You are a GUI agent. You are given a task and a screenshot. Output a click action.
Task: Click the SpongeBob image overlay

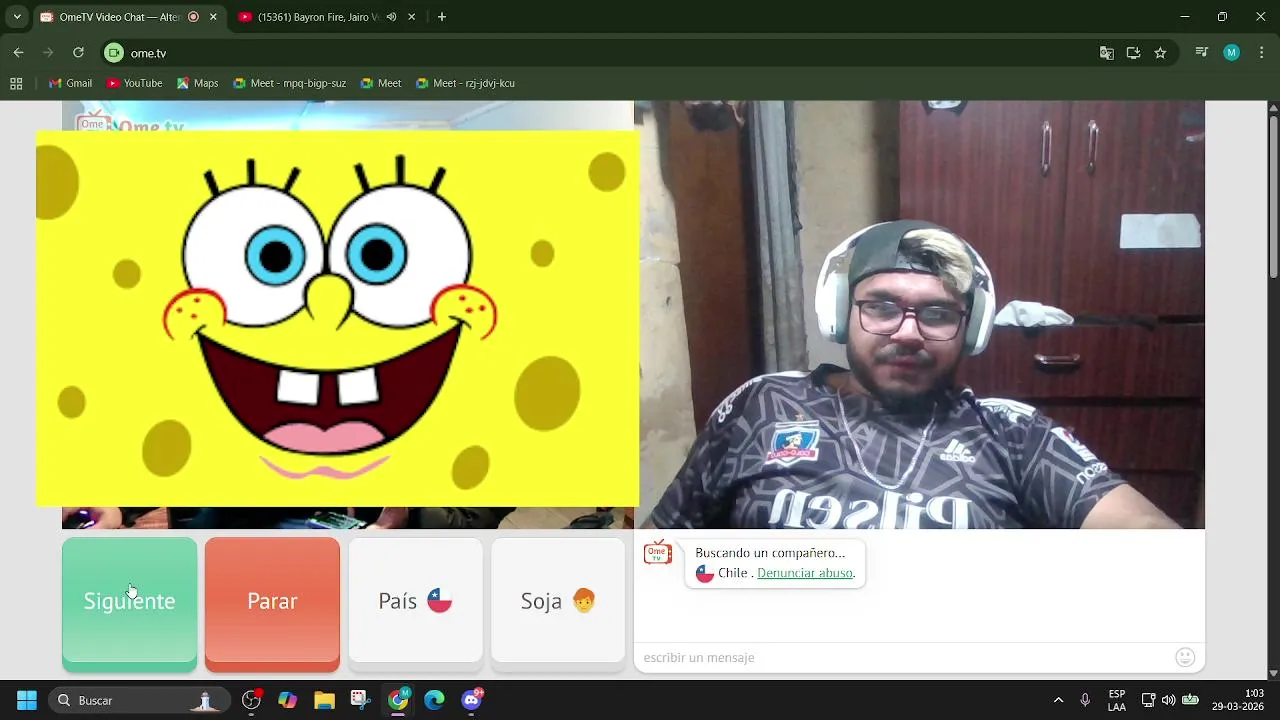(x=337, y=318)
